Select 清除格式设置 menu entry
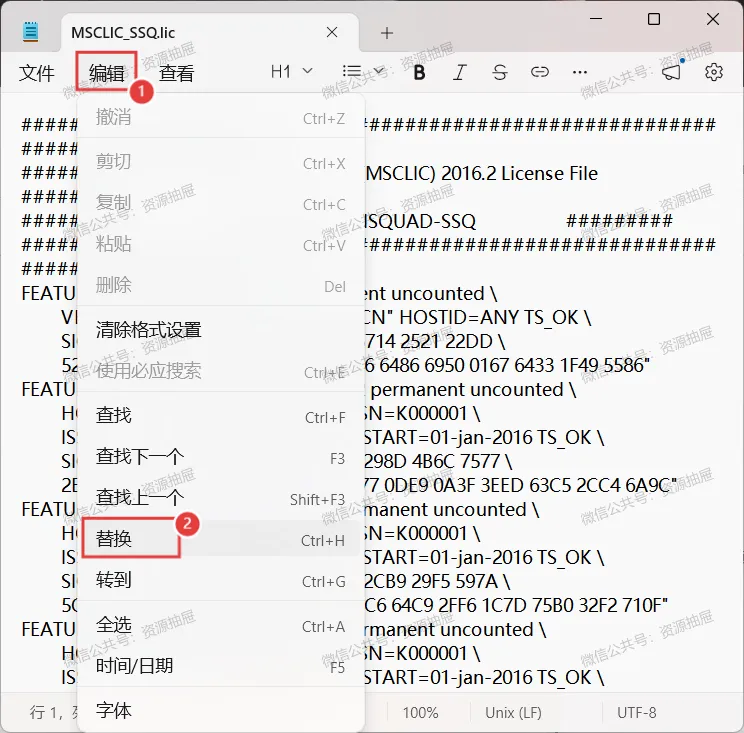The height and width of the screenshot is (733, 744). (x=221, y=330)
